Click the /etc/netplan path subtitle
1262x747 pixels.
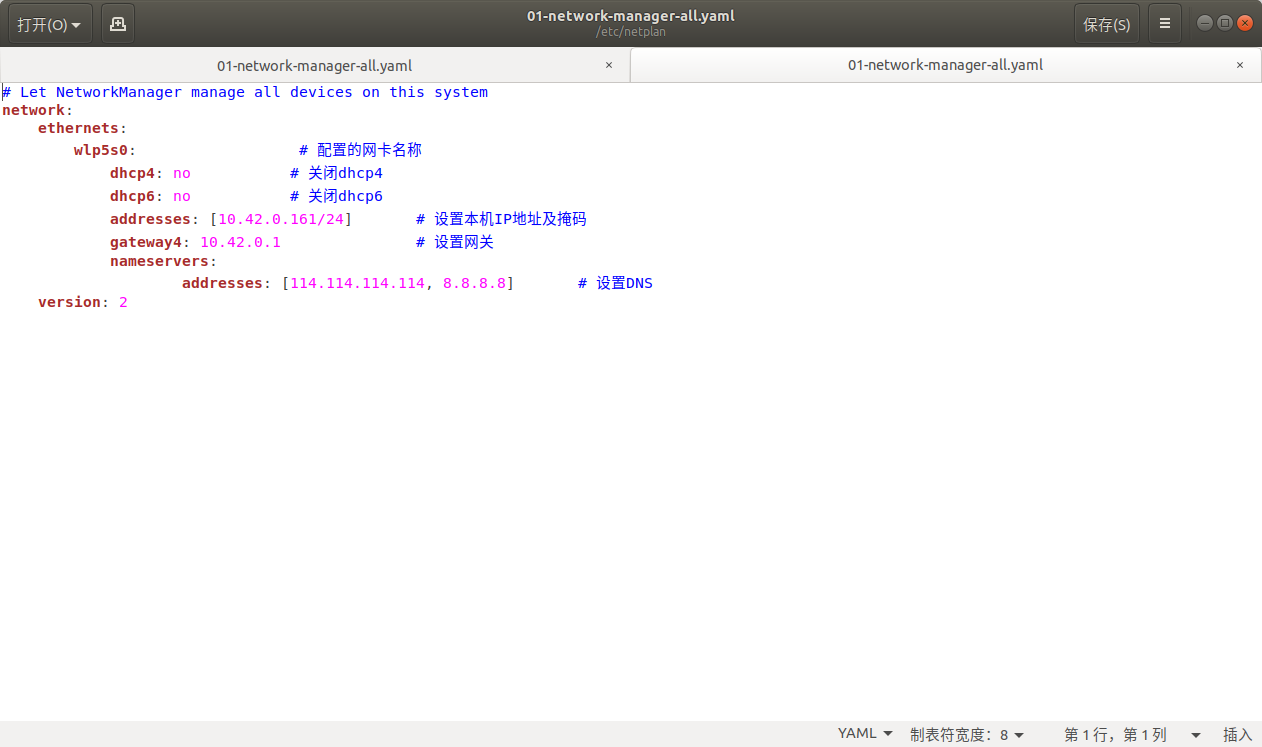[x=631, y=32]
